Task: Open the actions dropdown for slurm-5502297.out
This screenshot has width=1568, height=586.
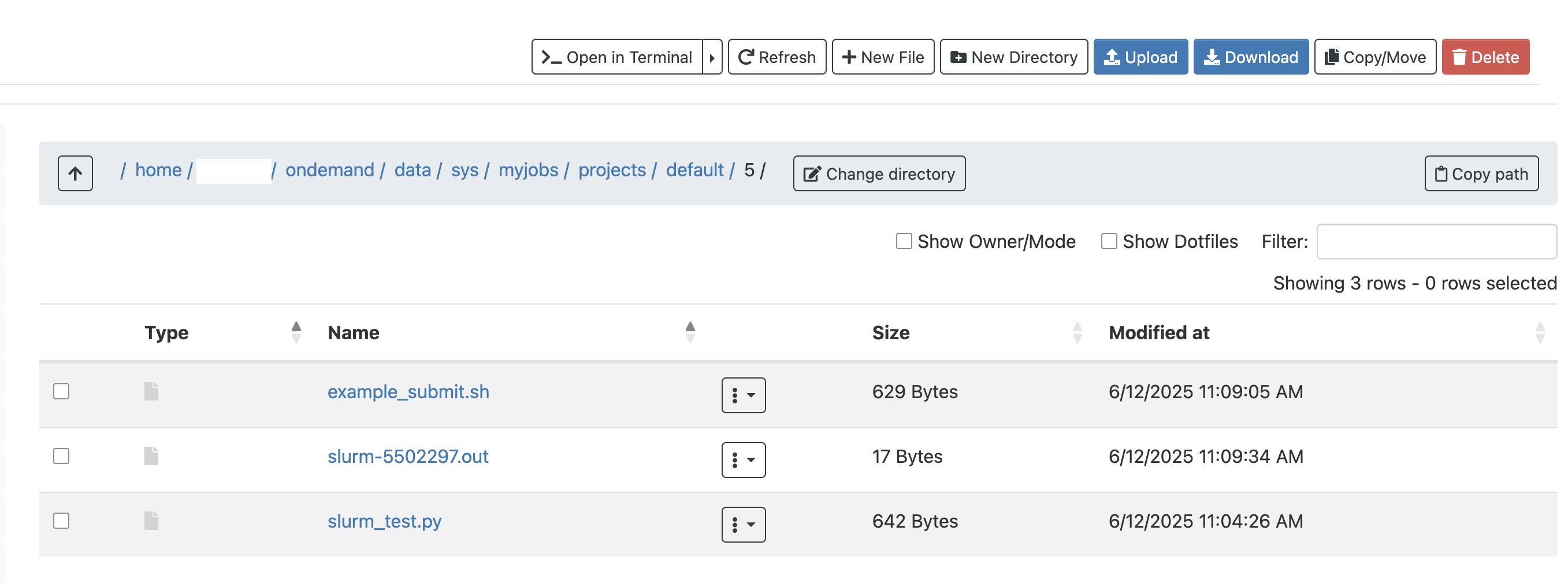Action: pyautogui.click(x=743, y=461)
